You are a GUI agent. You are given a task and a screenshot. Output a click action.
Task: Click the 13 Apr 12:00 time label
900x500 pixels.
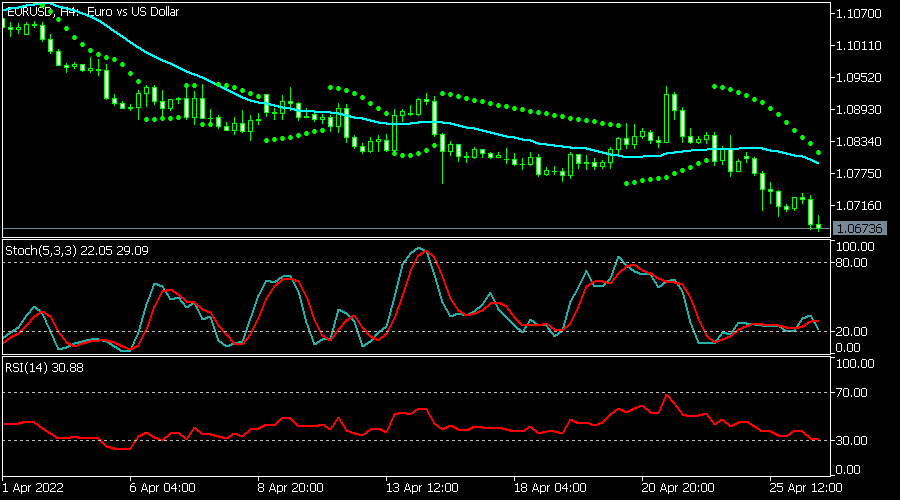click(x=422, y=488)
